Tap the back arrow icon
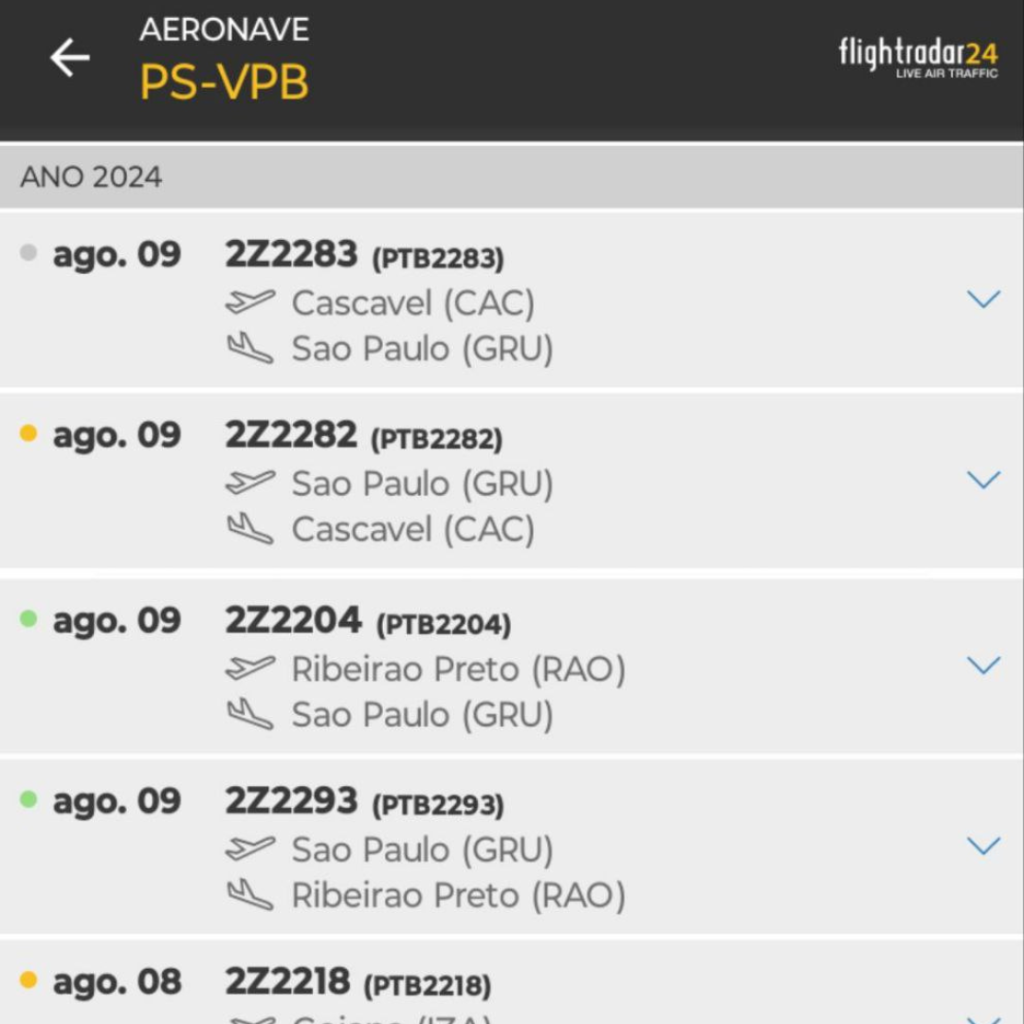This screenshot has width=1024, height=1024. point(70,58)
